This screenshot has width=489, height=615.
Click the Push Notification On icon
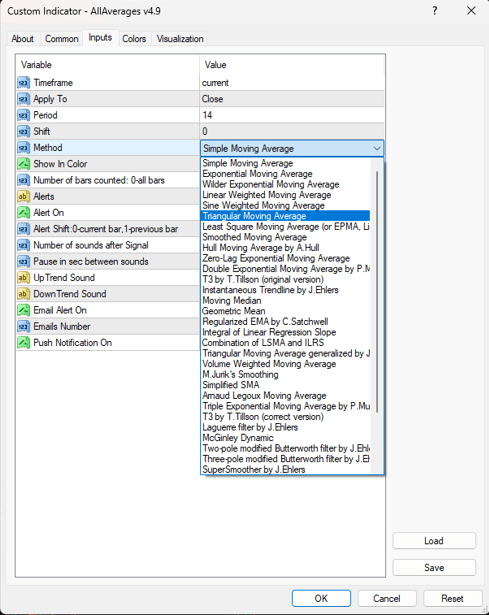click(24, 343)
